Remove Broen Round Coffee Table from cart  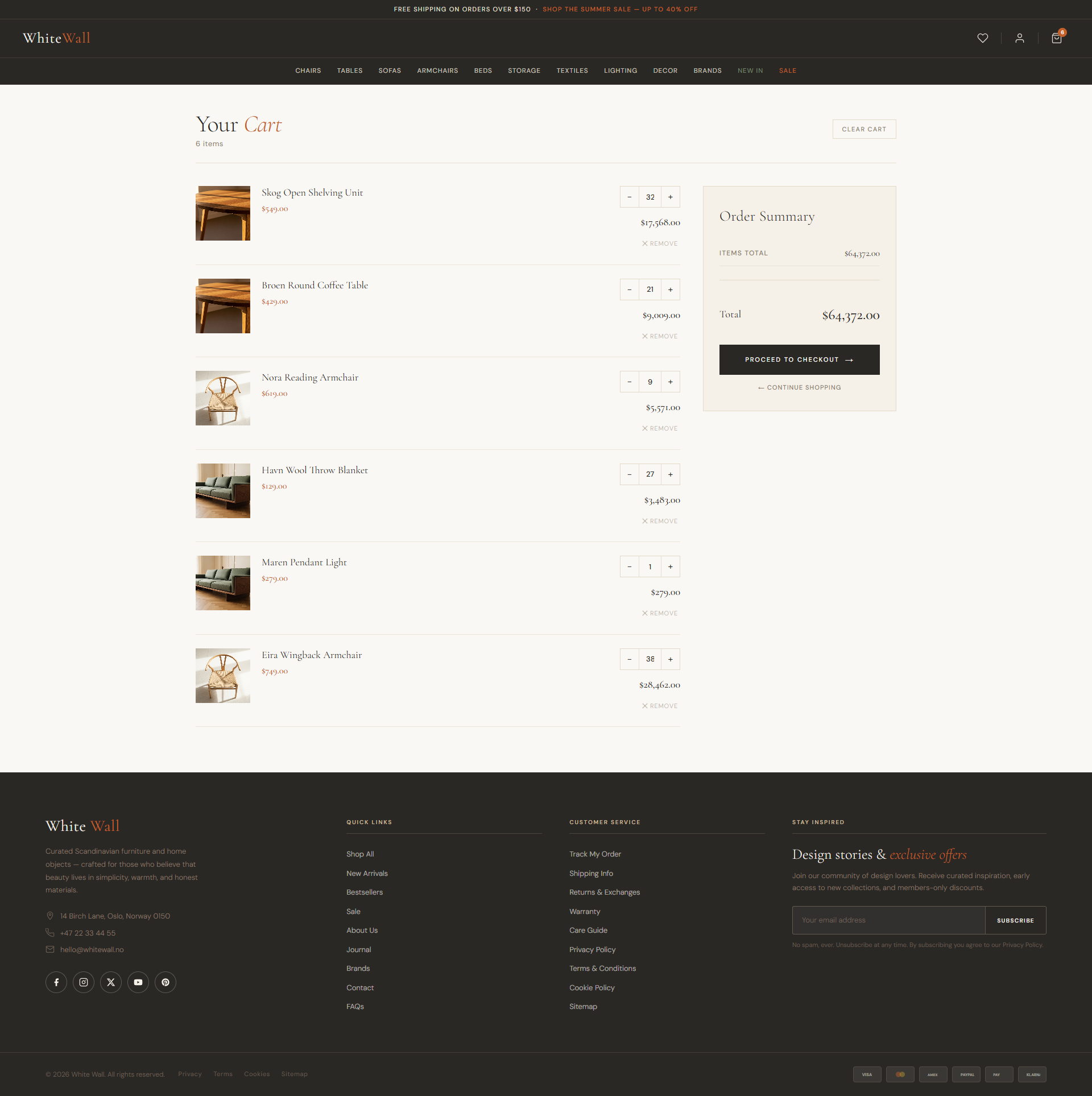(x=660, y=336)
